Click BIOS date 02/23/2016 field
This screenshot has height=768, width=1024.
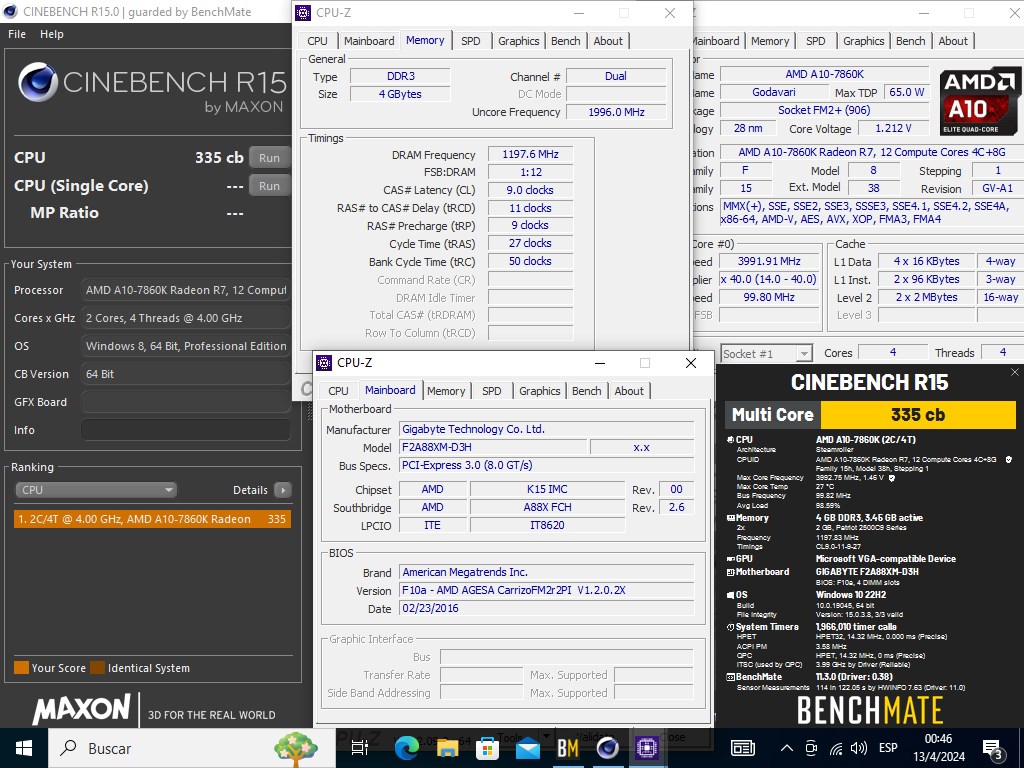pyautogui.click(x=547, y=608)
